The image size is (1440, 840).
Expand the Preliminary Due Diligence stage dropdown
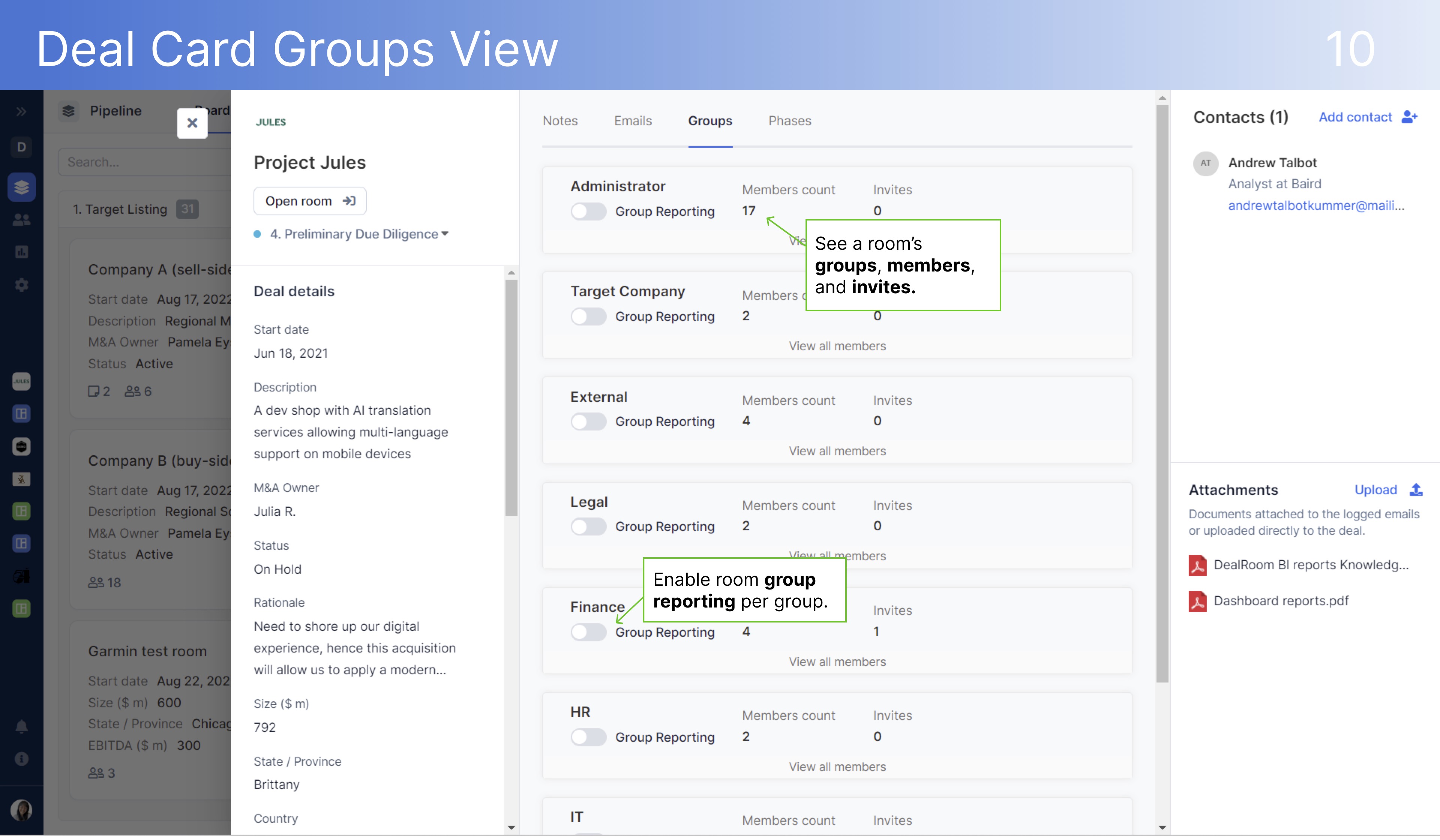click(x=445, y=234)
